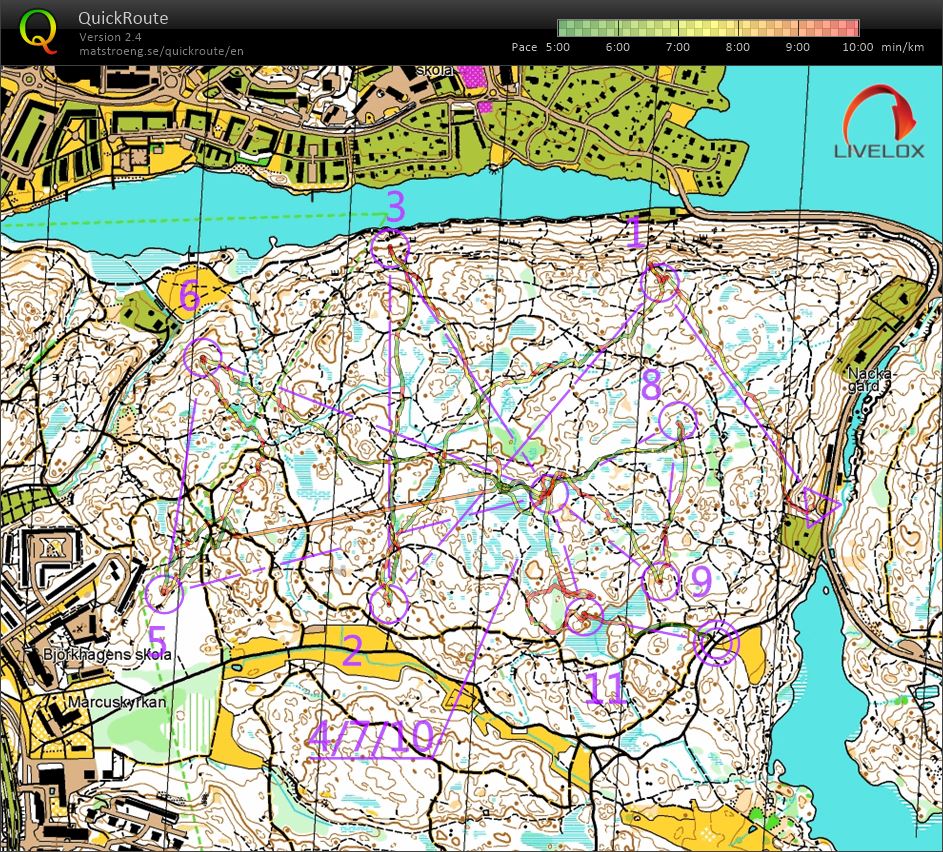Select the control 9 circle on map
The height and width of the screenshot is (852, 943).
(x=661, y=581)
